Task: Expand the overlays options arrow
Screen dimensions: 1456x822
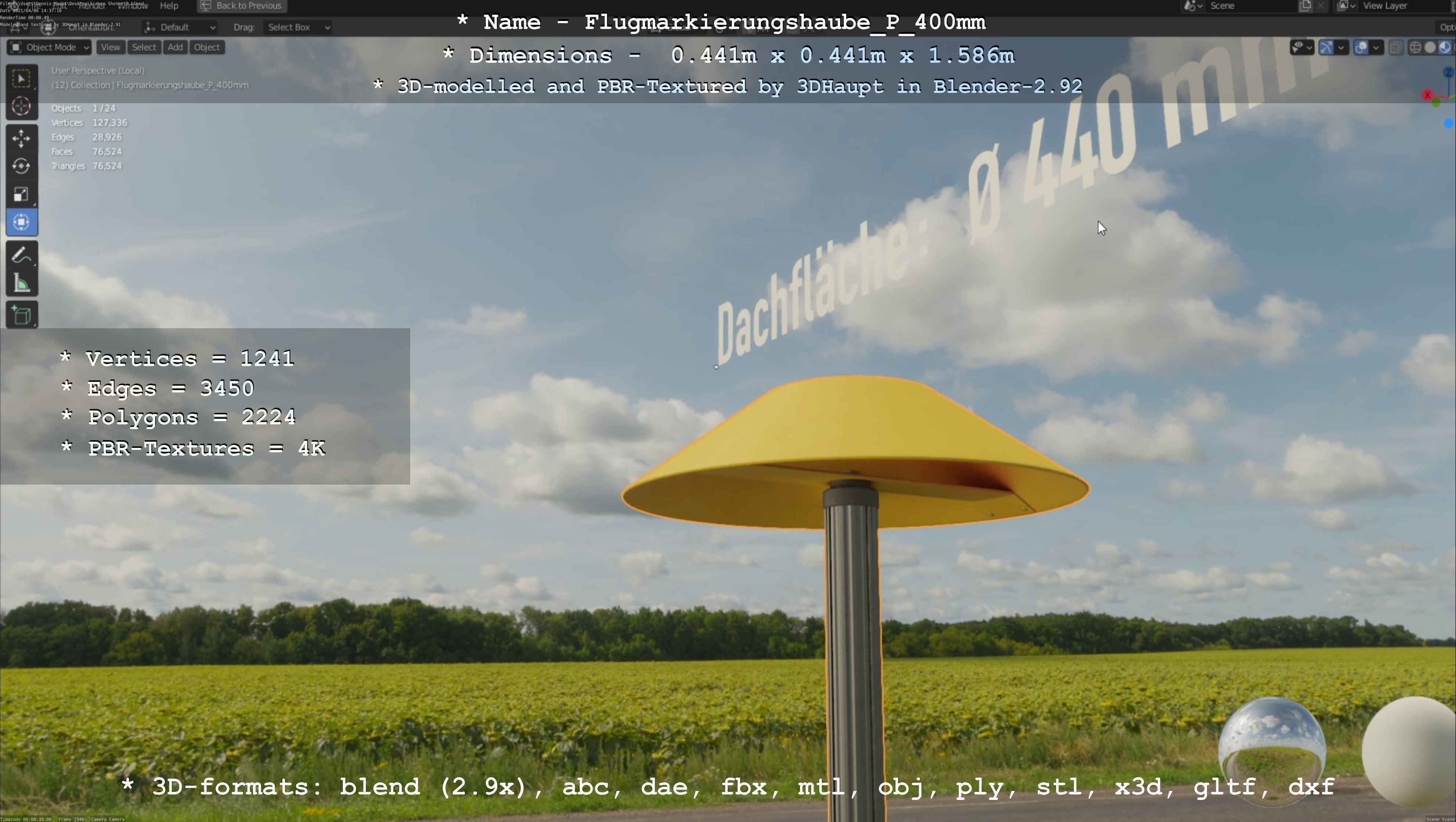Action: [x=1376, y=47]
